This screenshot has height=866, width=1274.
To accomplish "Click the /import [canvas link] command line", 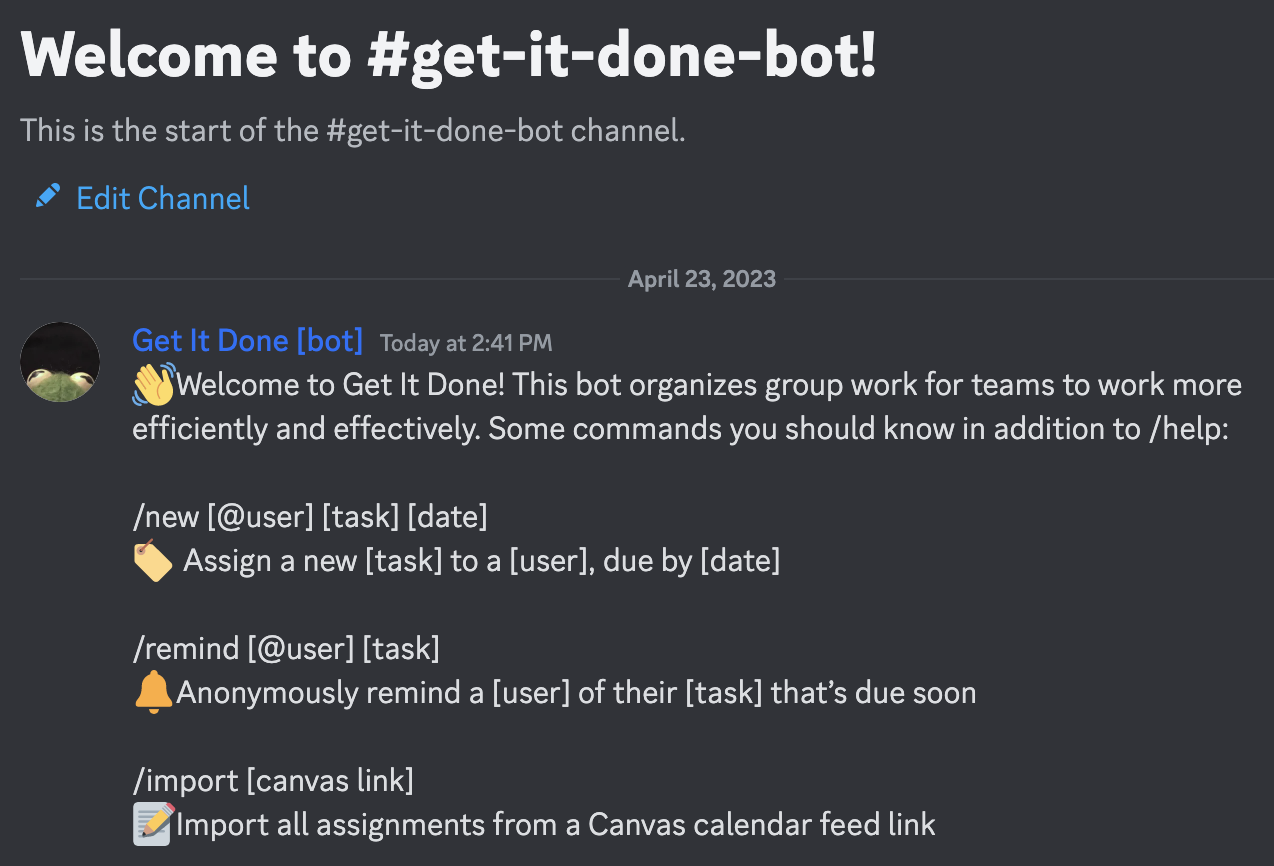I will tap(273, 780).
